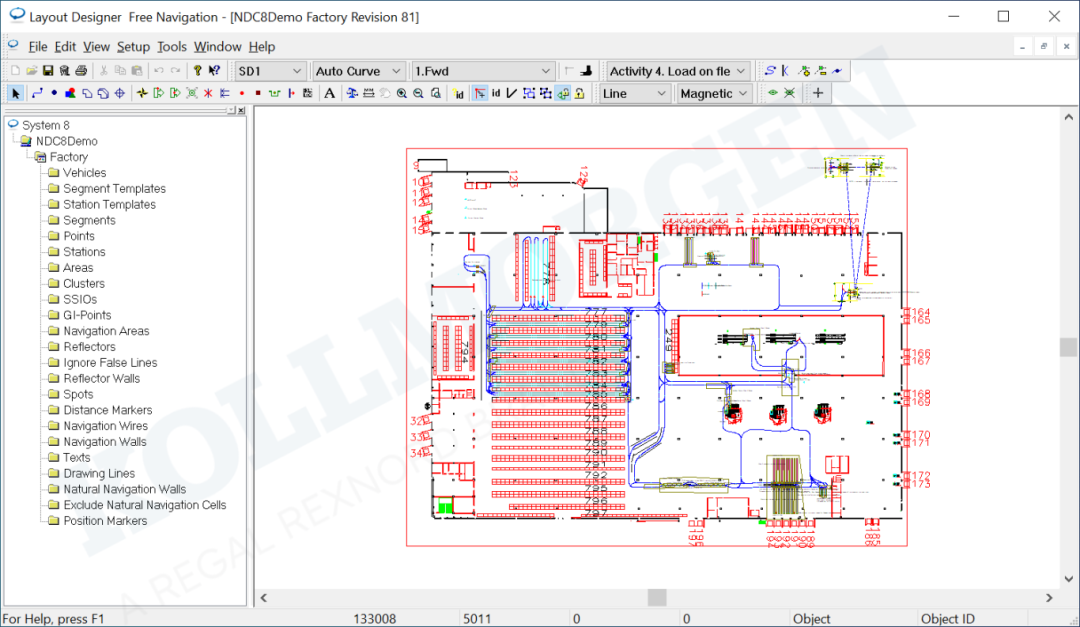The height and width of the screenshot is (627, 1080).
Task: Click the horizontal scrollbar thumb
Action: [656, 598]
